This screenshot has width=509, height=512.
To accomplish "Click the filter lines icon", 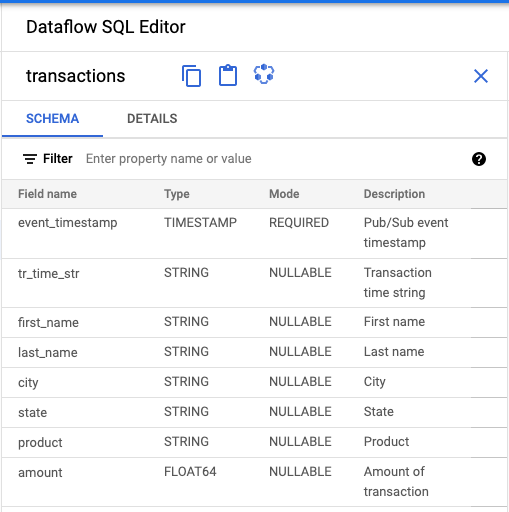I will point(30,159).
